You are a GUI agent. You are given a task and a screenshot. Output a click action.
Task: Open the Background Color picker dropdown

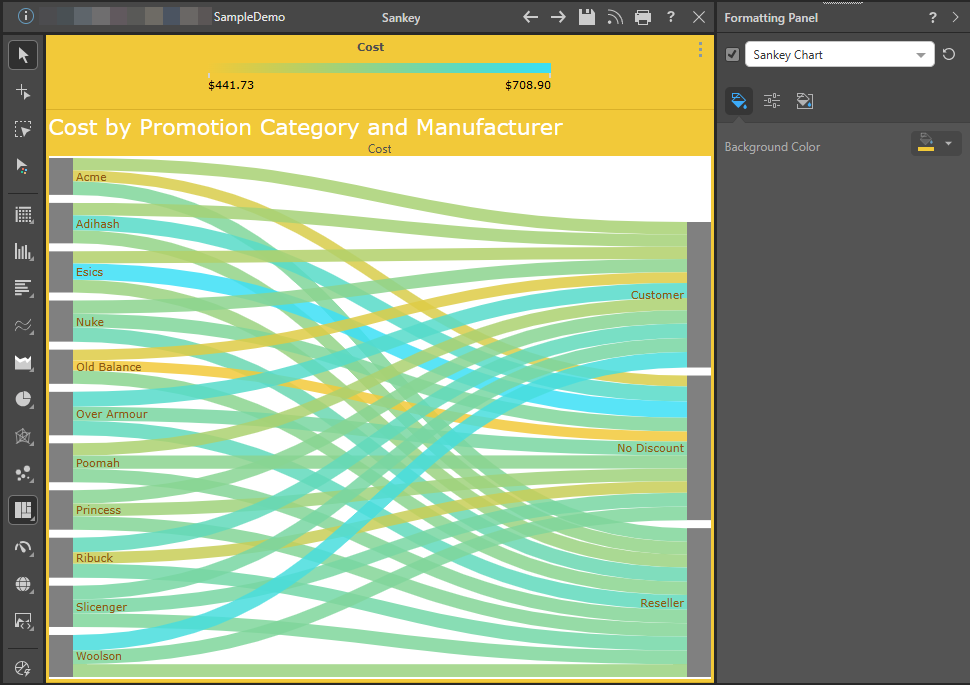[x=936, y=144]
